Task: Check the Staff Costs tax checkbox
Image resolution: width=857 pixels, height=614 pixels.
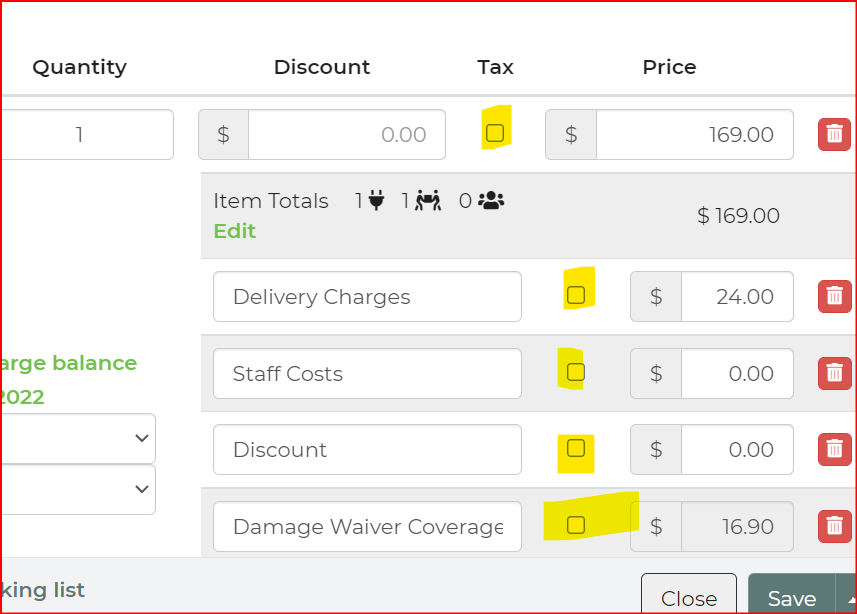Action: tap(576, 372)
